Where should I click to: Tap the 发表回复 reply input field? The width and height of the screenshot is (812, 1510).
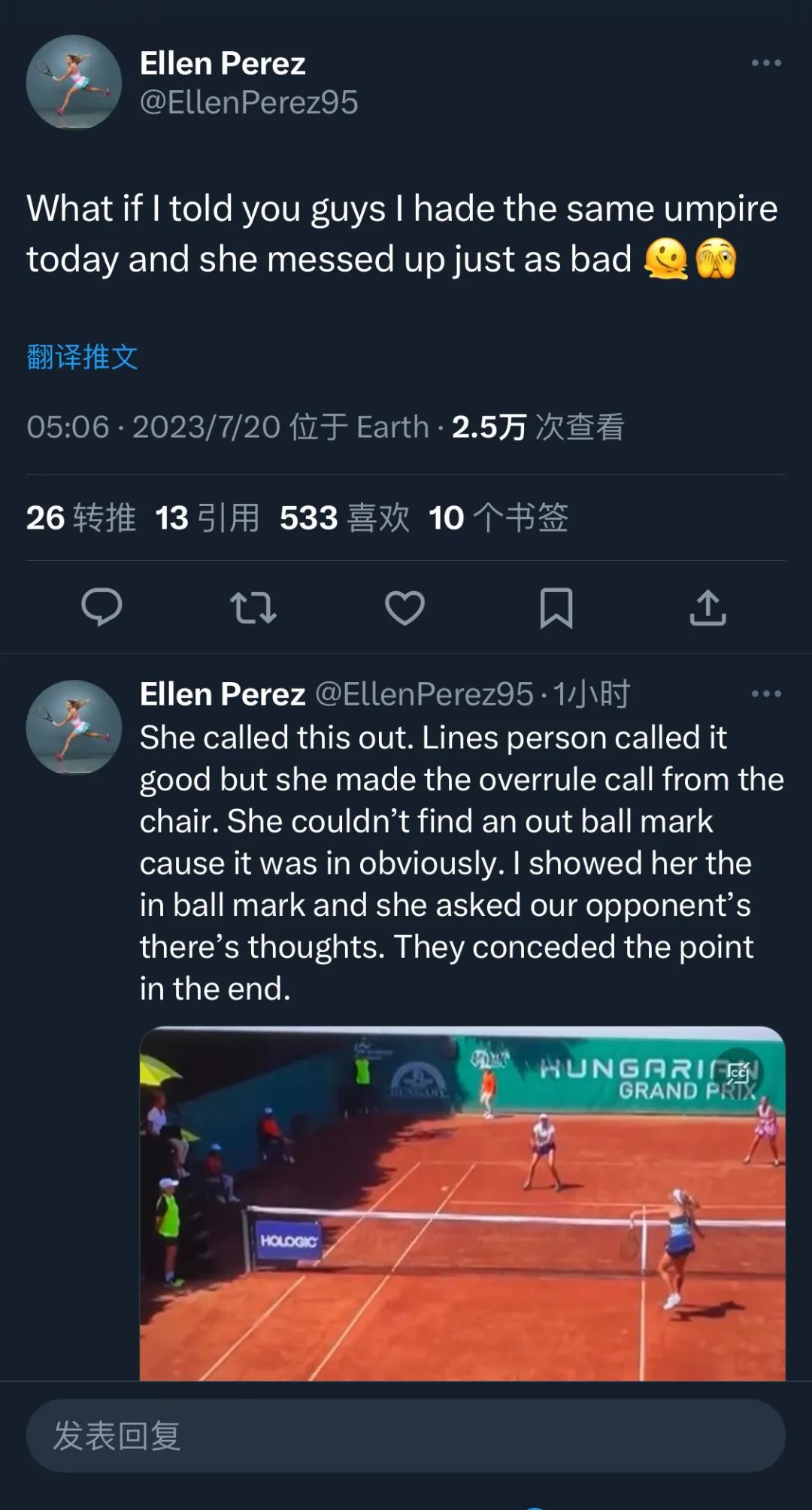coord(406,1436)
